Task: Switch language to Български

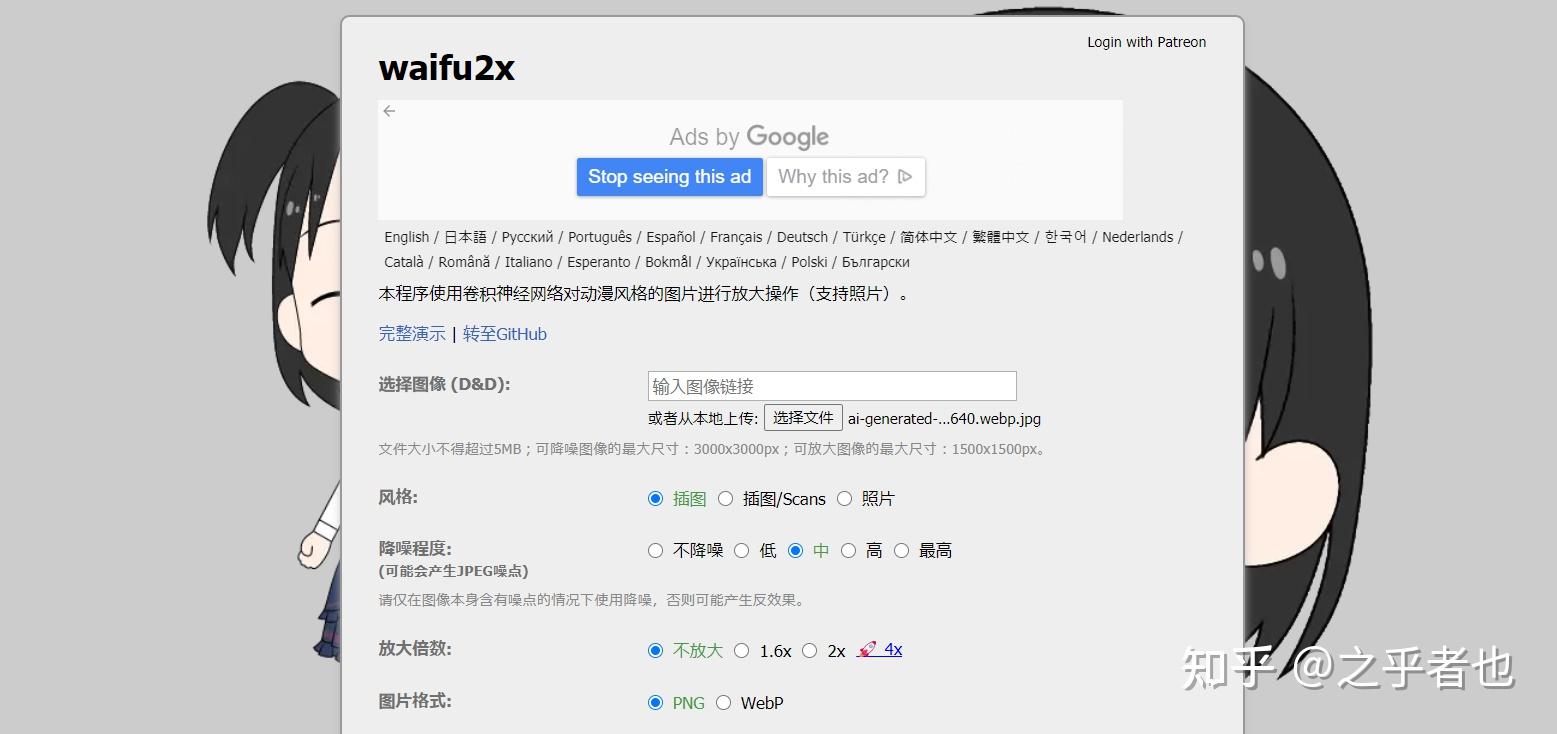Action: coord(876,262)
